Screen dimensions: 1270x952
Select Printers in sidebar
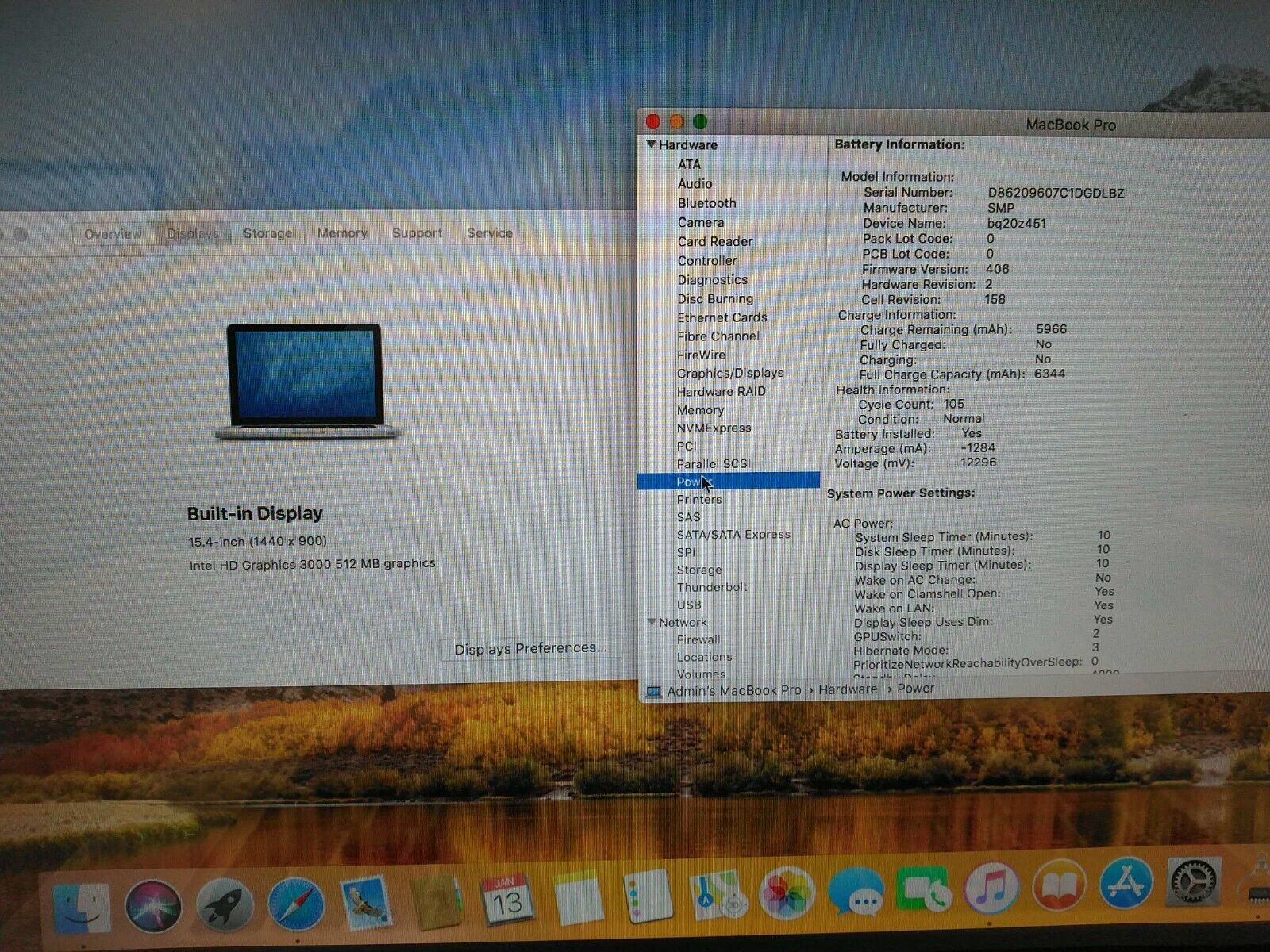point(699,499)
